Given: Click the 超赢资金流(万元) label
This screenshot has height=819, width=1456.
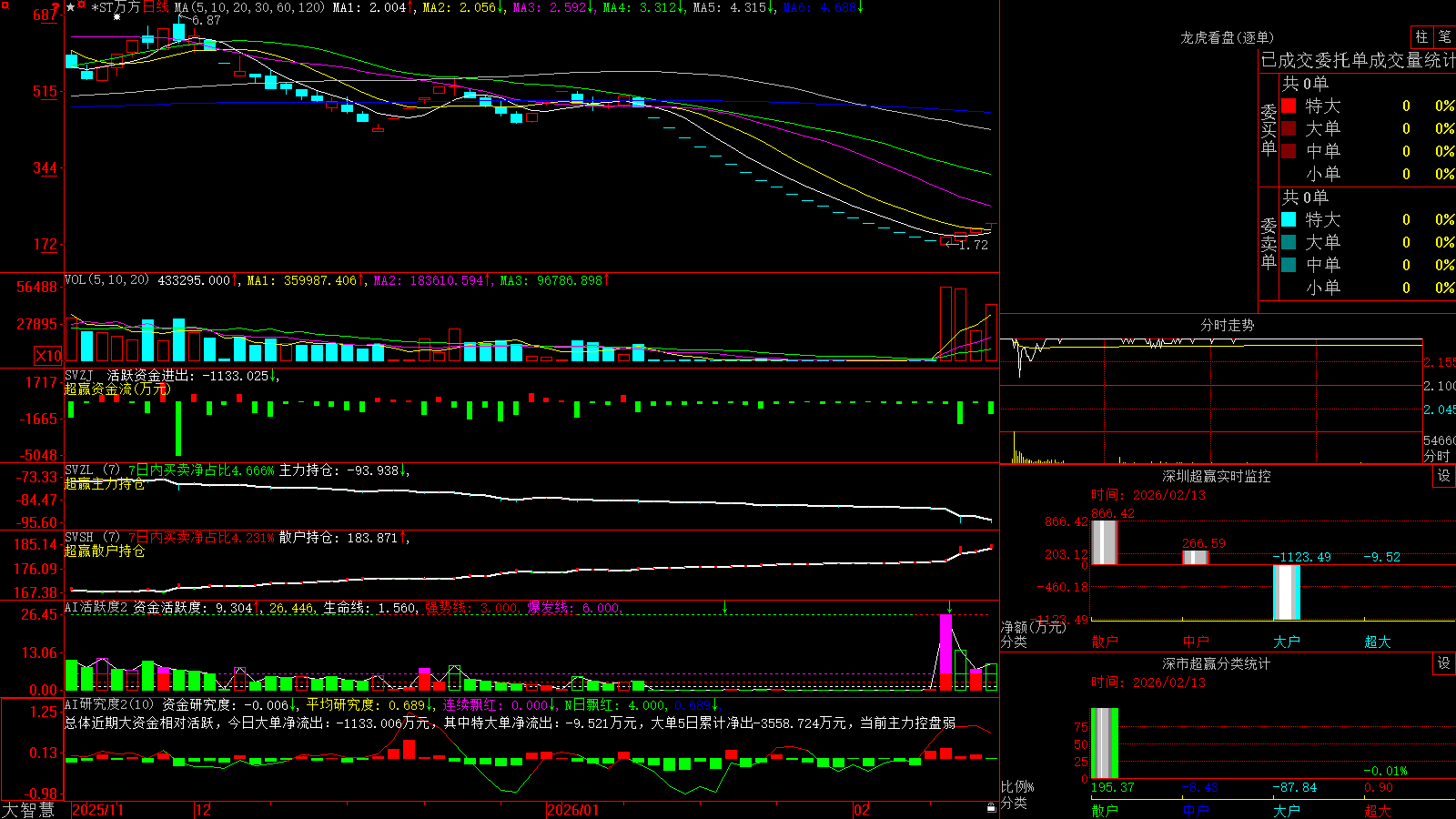Looking at the screenshot, I should (x=117, y=389).
